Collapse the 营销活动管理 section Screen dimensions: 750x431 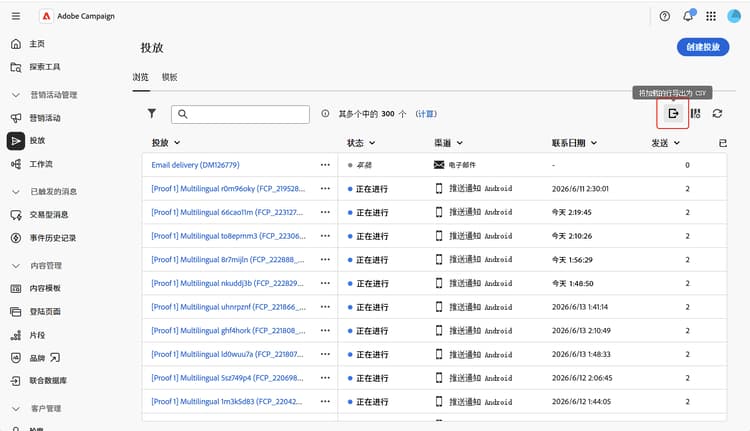click(16, 95)
